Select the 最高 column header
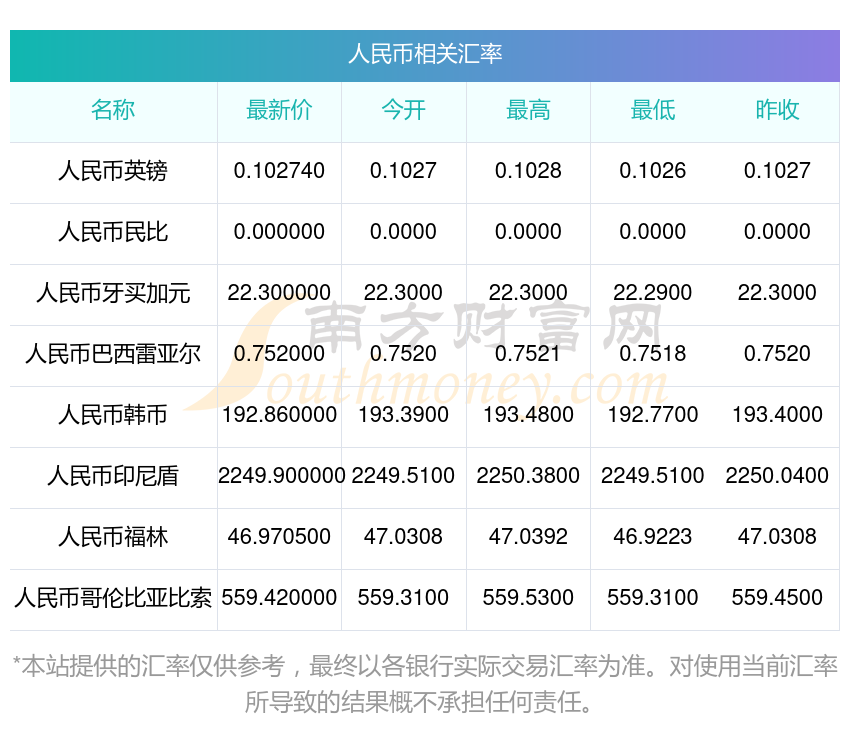Viewport: 850px width, 733px height. click(x=528, y=110)
